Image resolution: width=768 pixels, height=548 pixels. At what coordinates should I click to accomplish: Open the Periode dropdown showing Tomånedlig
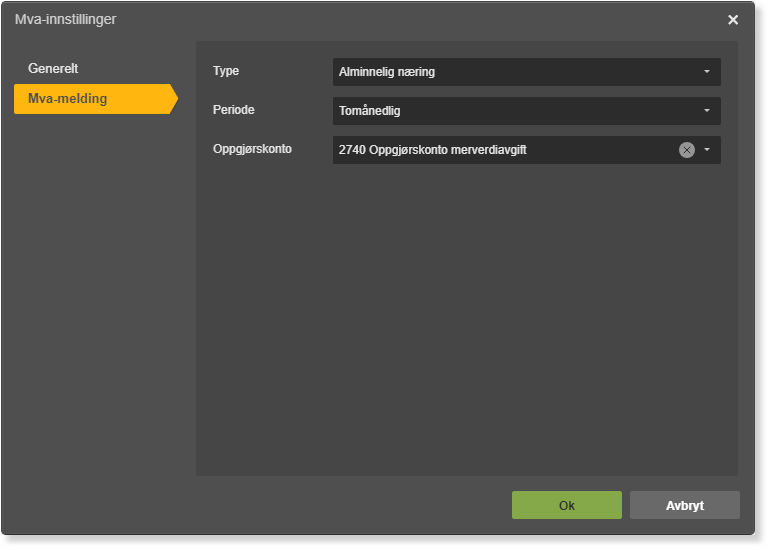point(527,111)
